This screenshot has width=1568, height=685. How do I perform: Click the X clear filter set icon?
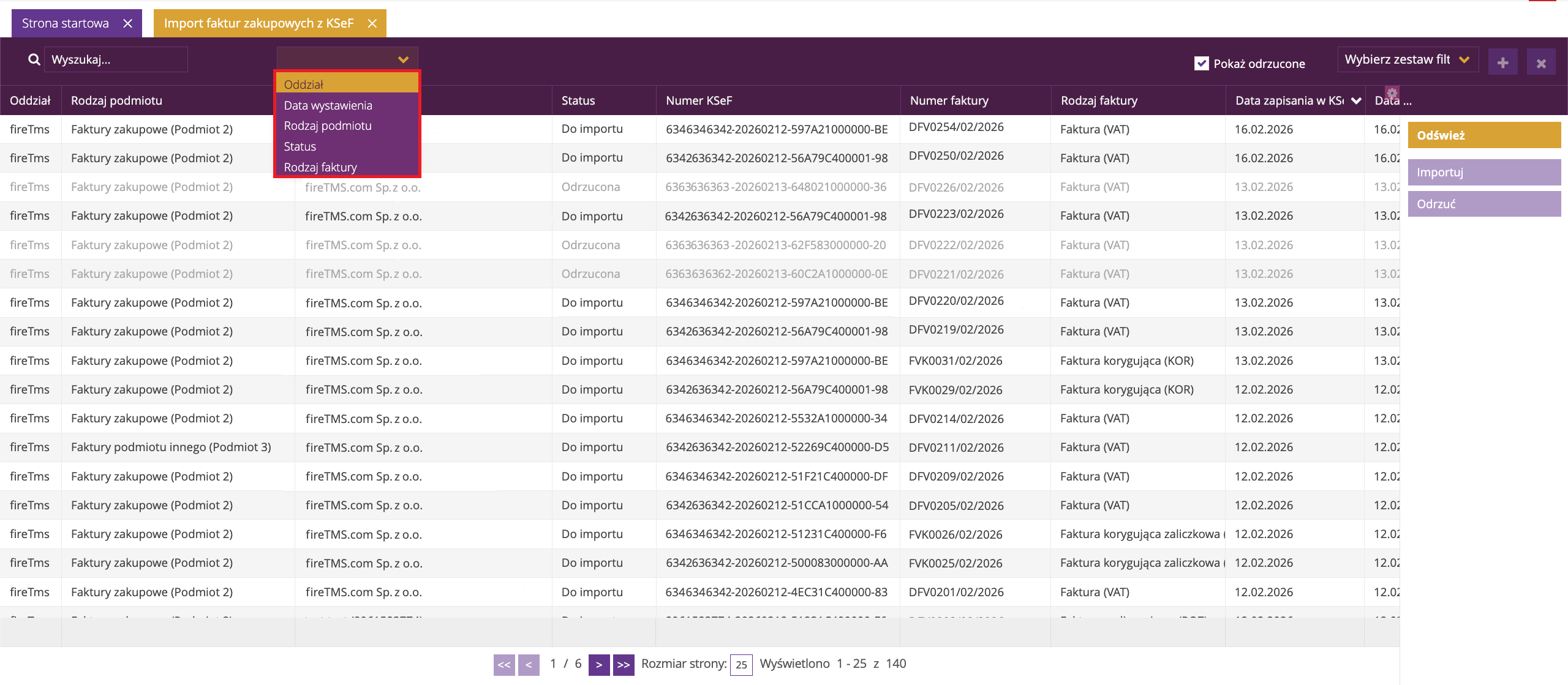pyautogui.click(x=1541, y=62)
